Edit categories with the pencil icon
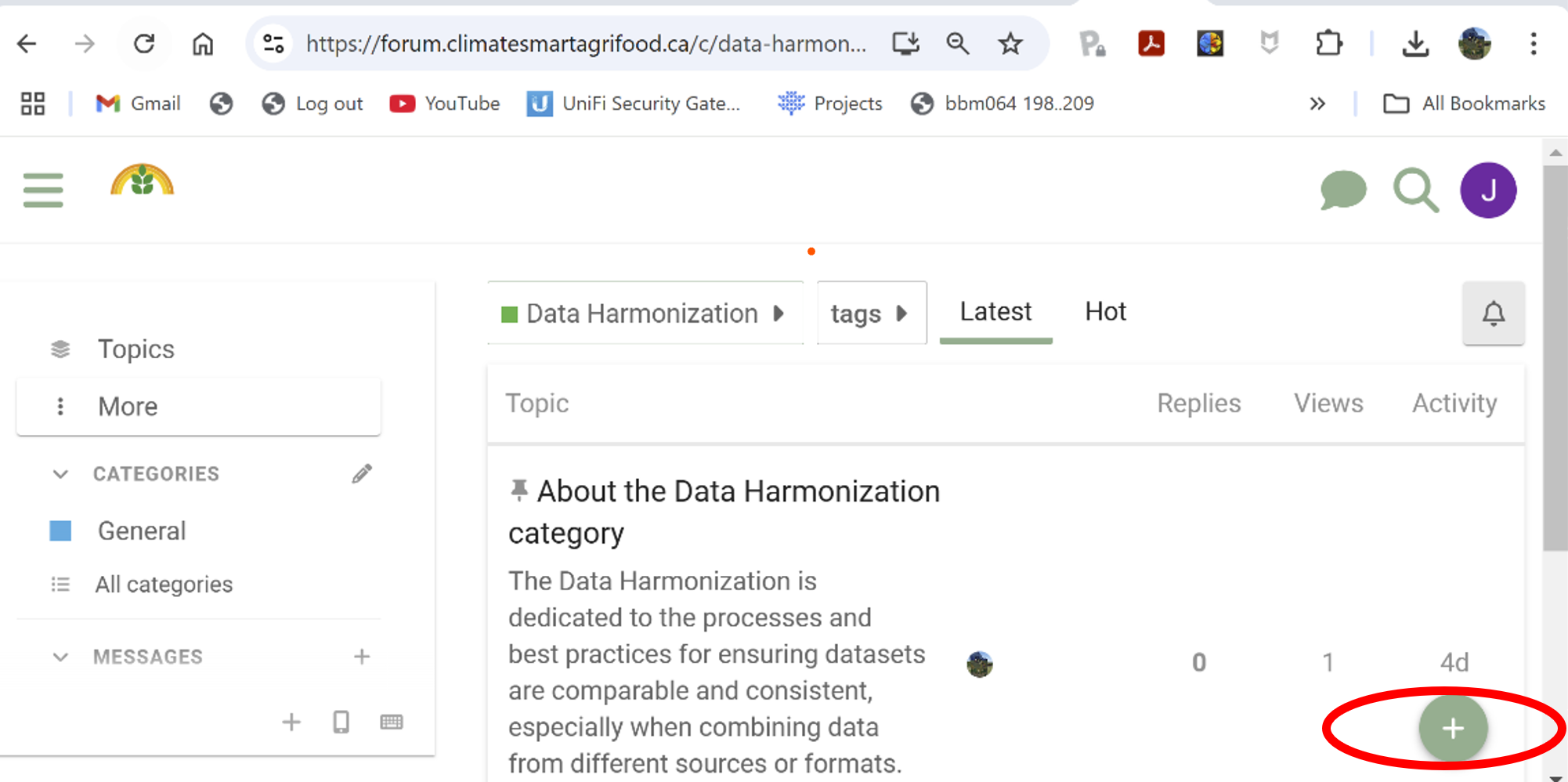This screenshot has width=1568, height=782. coord(362,473)
